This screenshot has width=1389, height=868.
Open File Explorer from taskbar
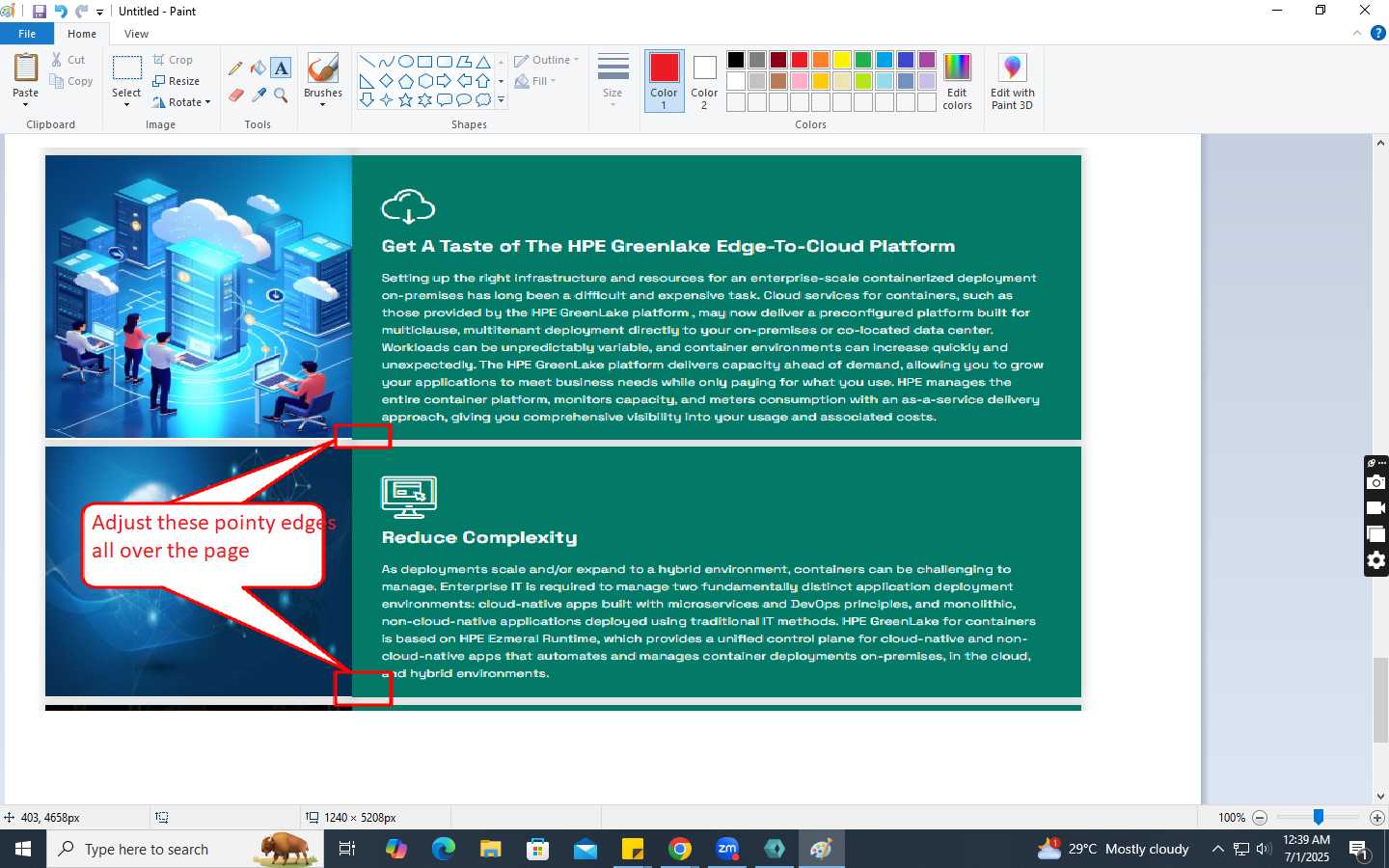click(491, 849)
